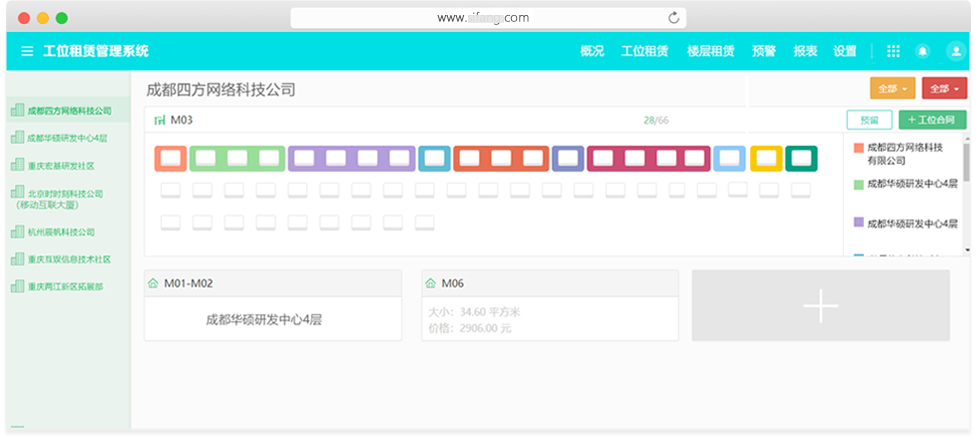Select the yellow-highlighted workstation seat

pyautogui.click(x=766, y=158)
